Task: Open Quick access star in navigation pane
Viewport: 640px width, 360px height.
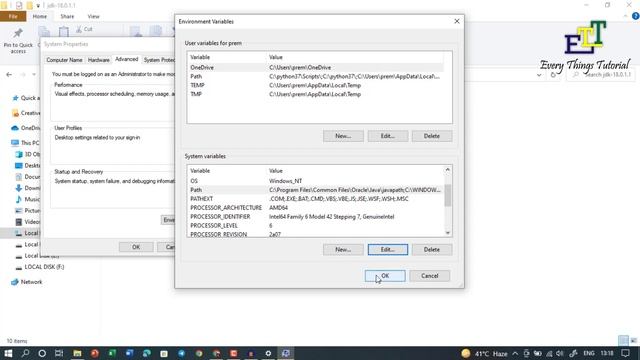Action: 16,98
